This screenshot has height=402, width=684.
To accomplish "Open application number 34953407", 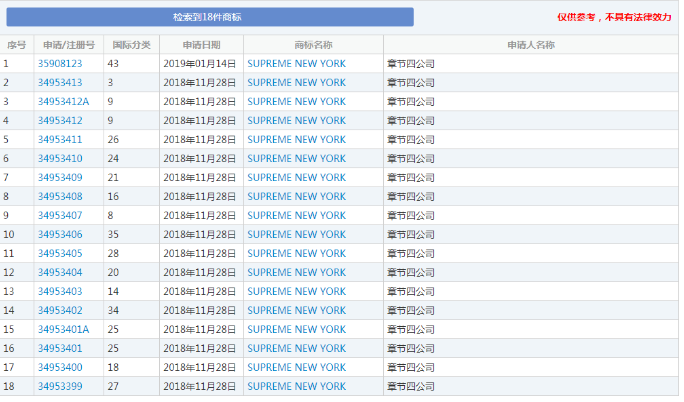I will coord(60,215).
